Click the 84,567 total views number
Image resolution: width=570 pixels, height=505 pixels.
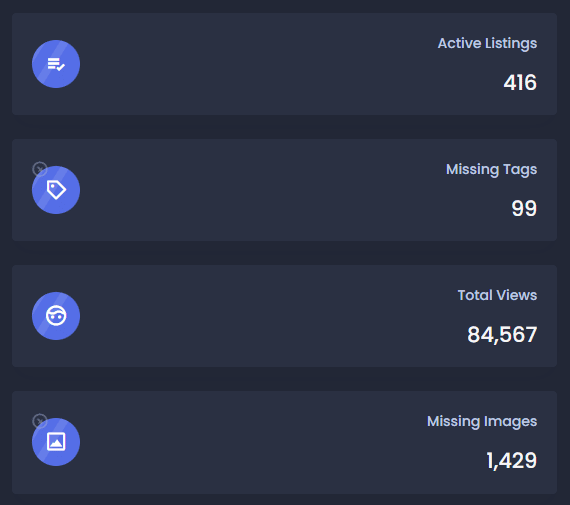pyautogui.click(x=502, y=335)
